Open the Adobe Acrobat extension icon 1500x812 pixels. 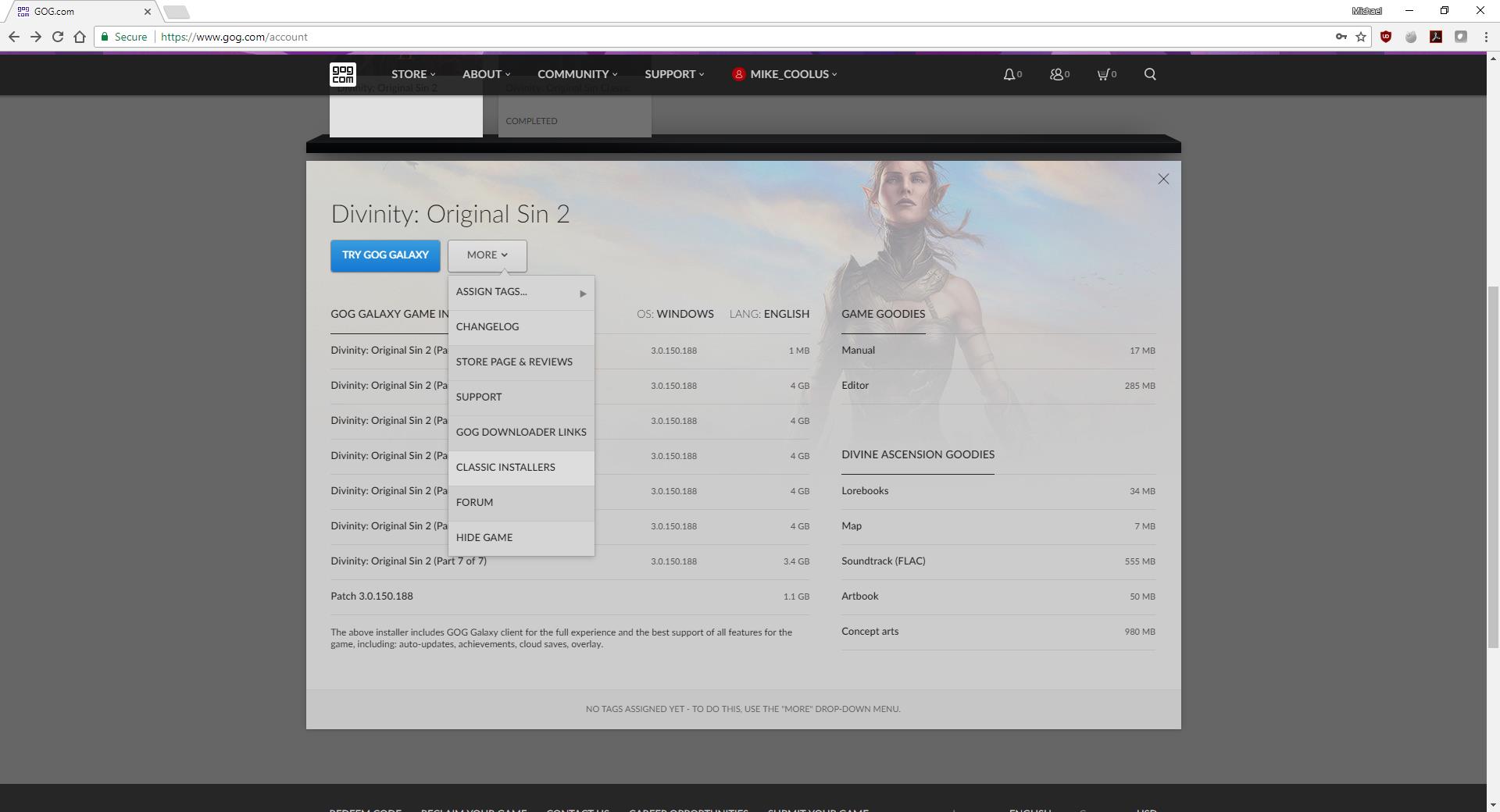coord(1436,37)
